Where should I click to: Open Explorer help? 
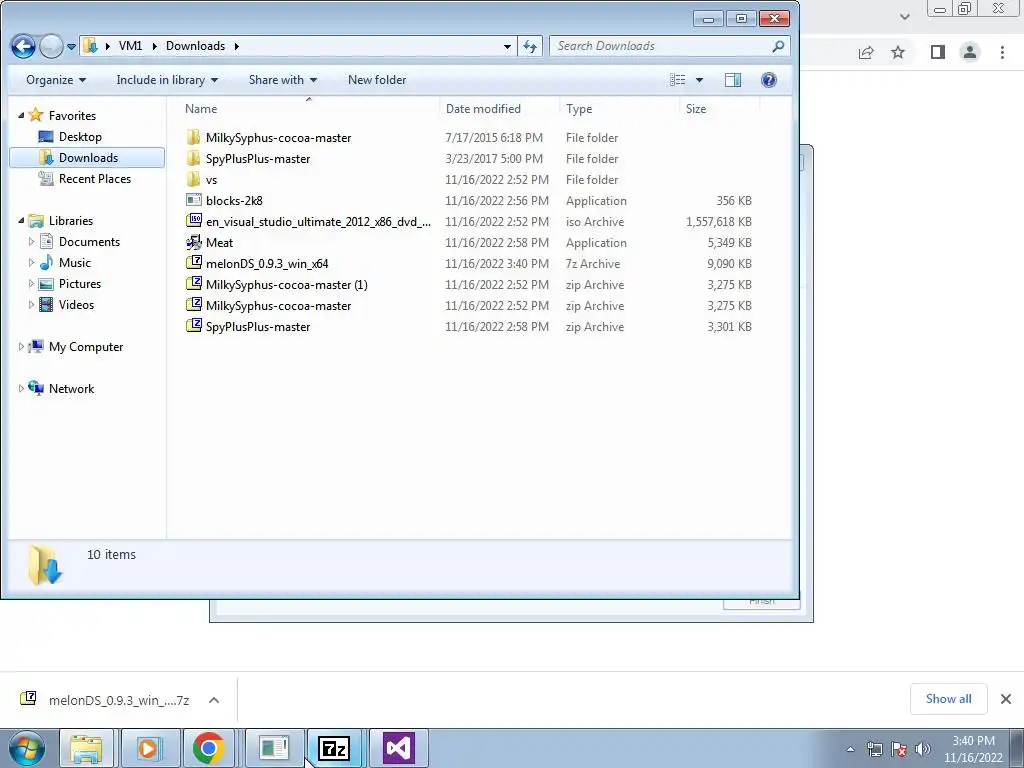769,80
